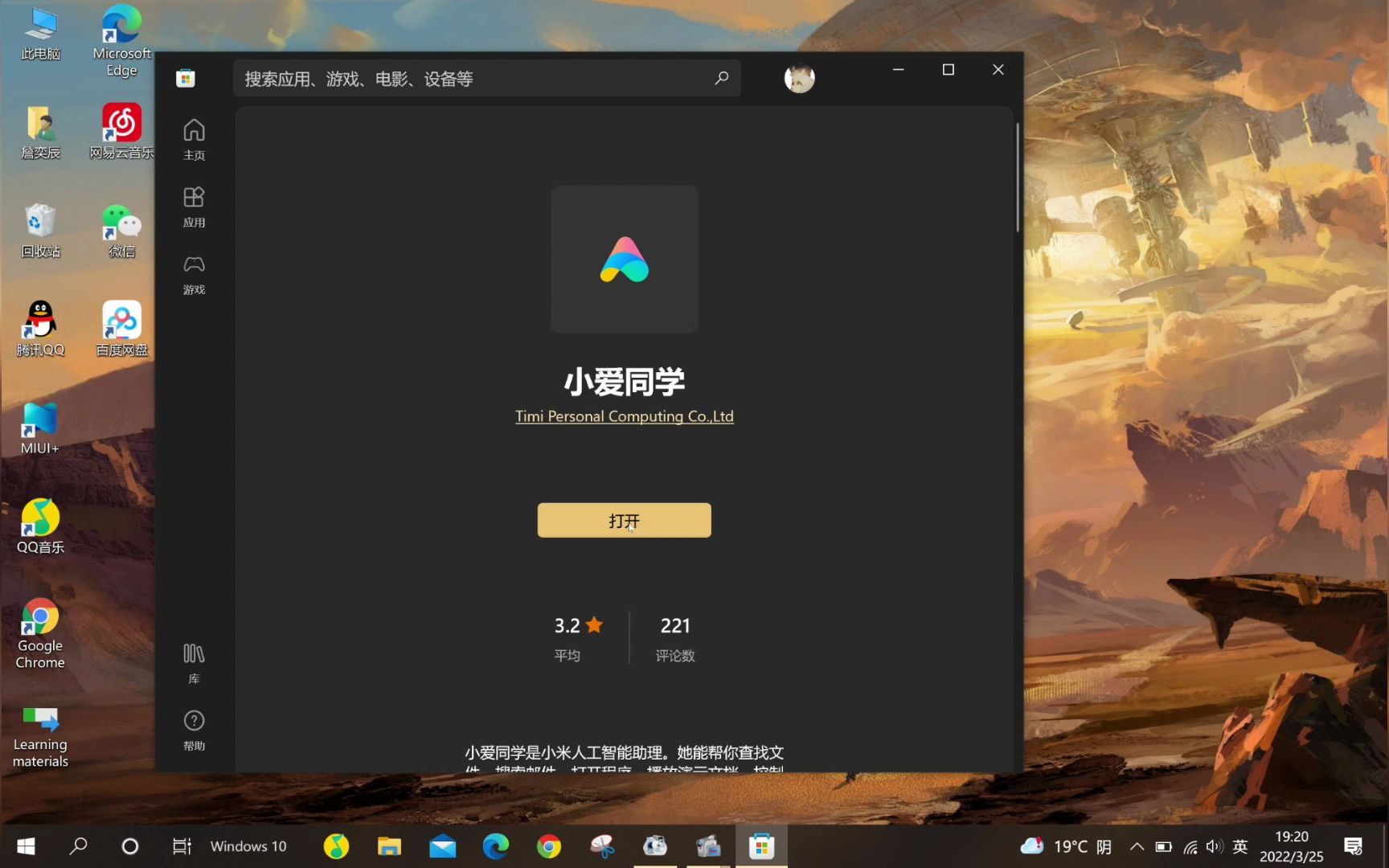Select the Microsoft Edge desktop shortcut
The image size is (1389, 868).
click(x=121, y=40)
